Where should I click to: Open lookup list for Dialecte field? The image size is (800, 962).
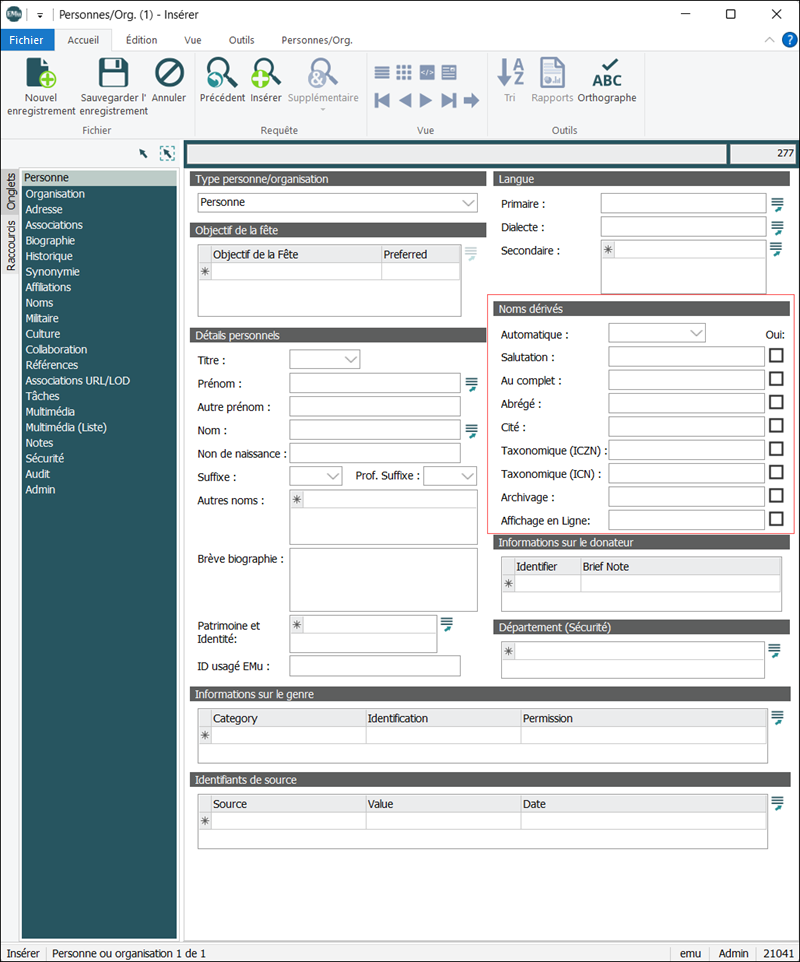tap(777, 228)
